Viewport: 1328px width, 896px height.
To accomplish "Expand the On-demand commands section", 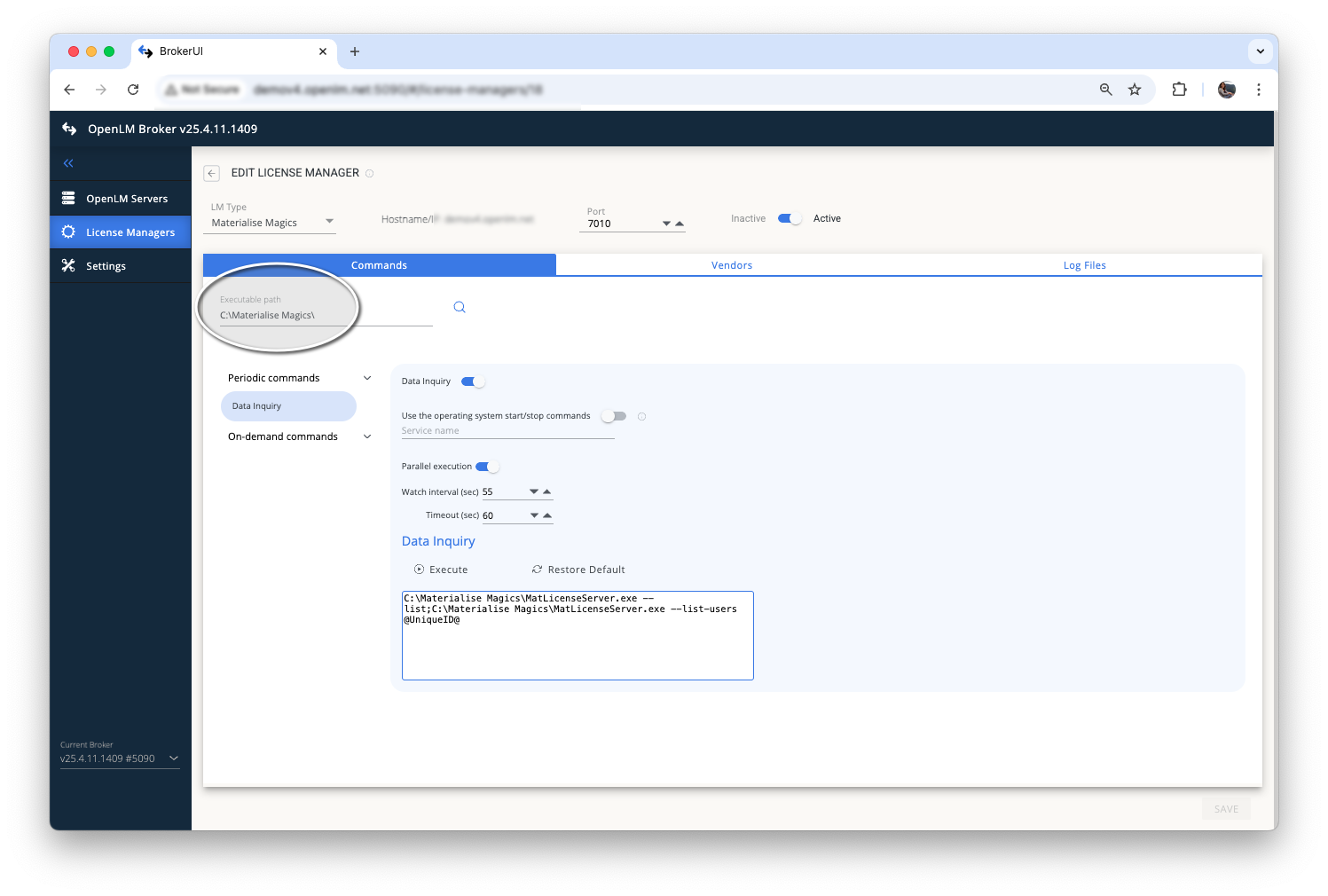I will pos(366,436).
